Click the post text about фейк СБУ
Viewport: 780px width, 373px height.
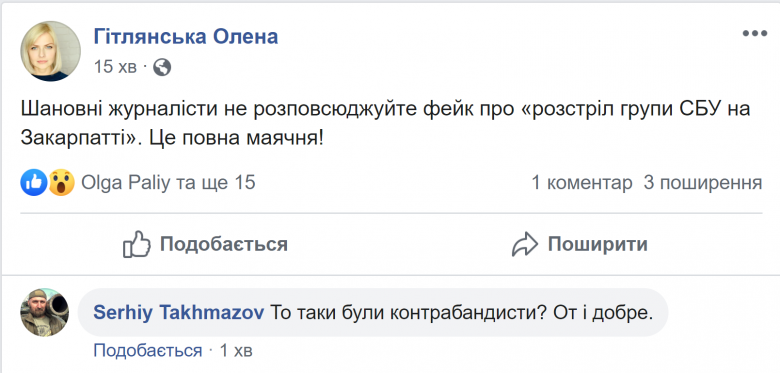point(386,123)
